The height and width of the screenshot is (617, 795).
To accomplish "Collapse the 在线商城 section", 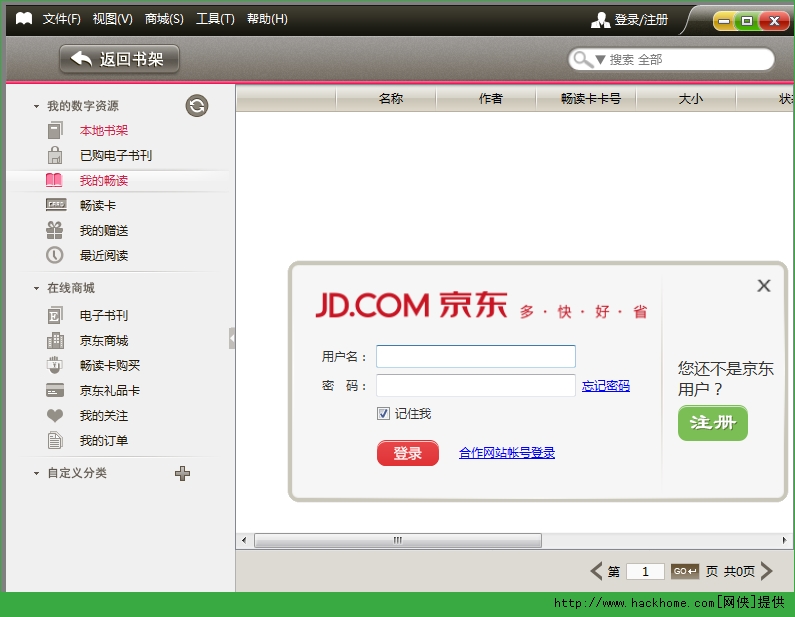I will pos(37,288).
